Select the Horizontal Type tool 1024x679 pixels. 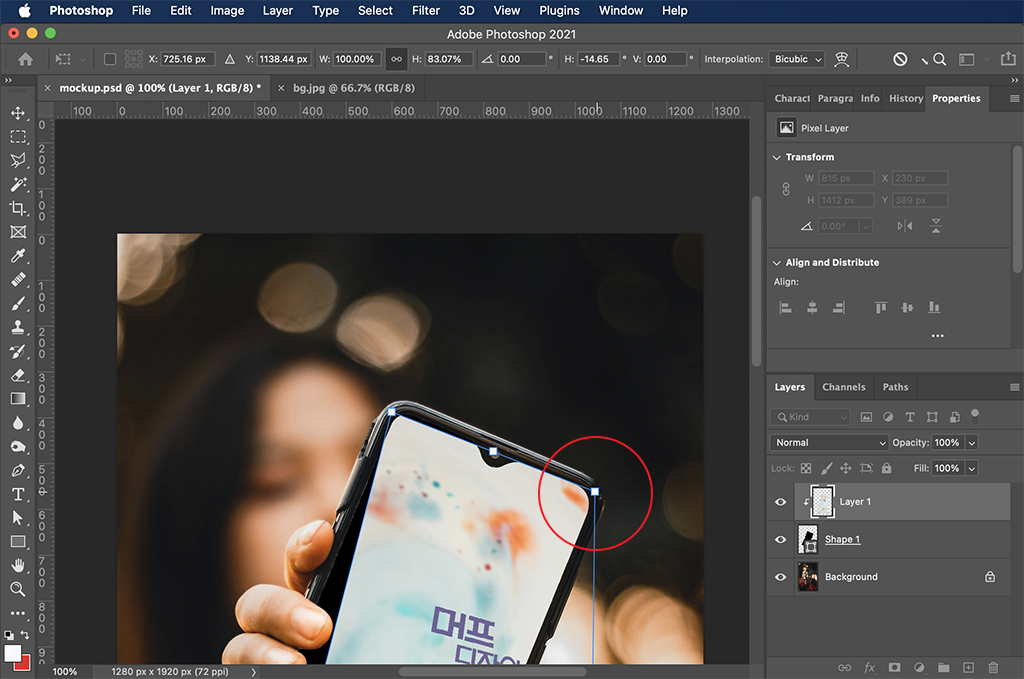tap(18, 494)
